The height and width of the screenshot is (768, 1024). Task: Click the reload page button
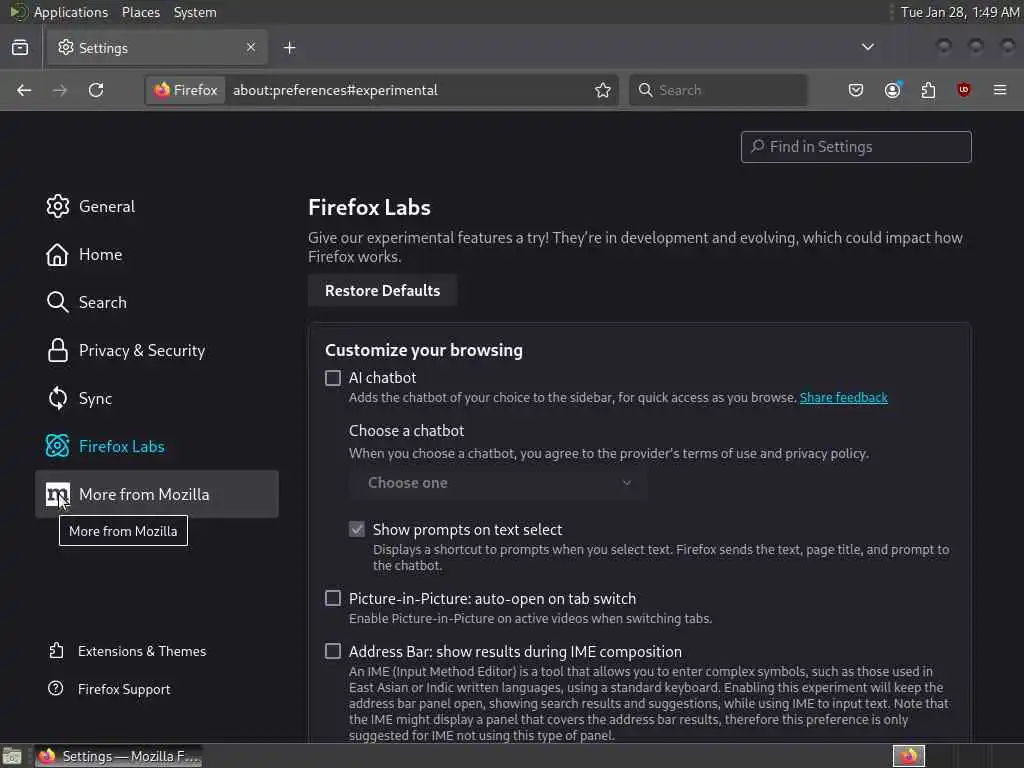pyautogui.click(x=96, y=90)
